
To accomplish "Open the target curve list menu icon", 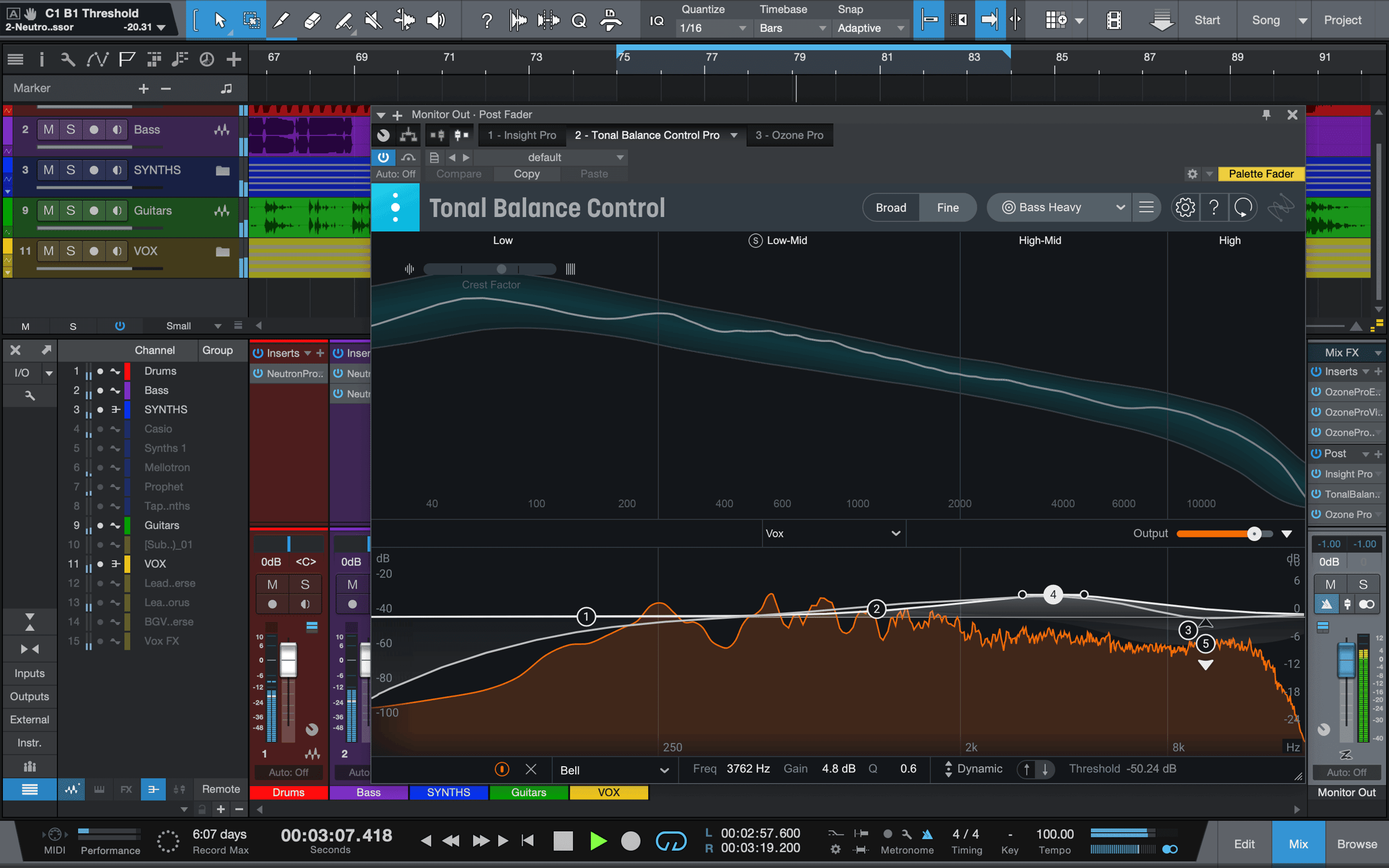I will tap(1146, 207).
